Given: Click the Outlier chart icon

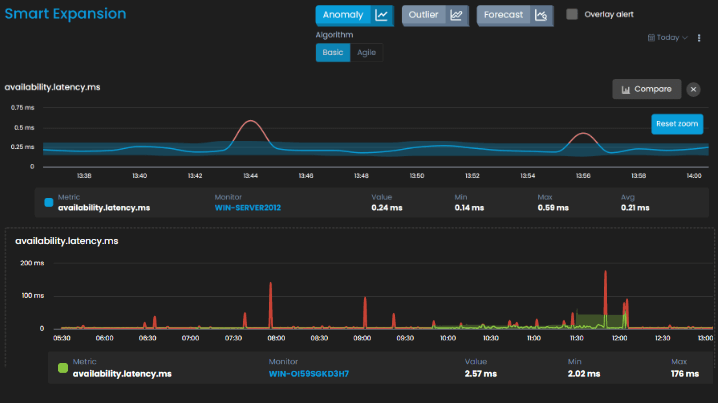Looking at the screenshot, I should click(x=456, y=15).
